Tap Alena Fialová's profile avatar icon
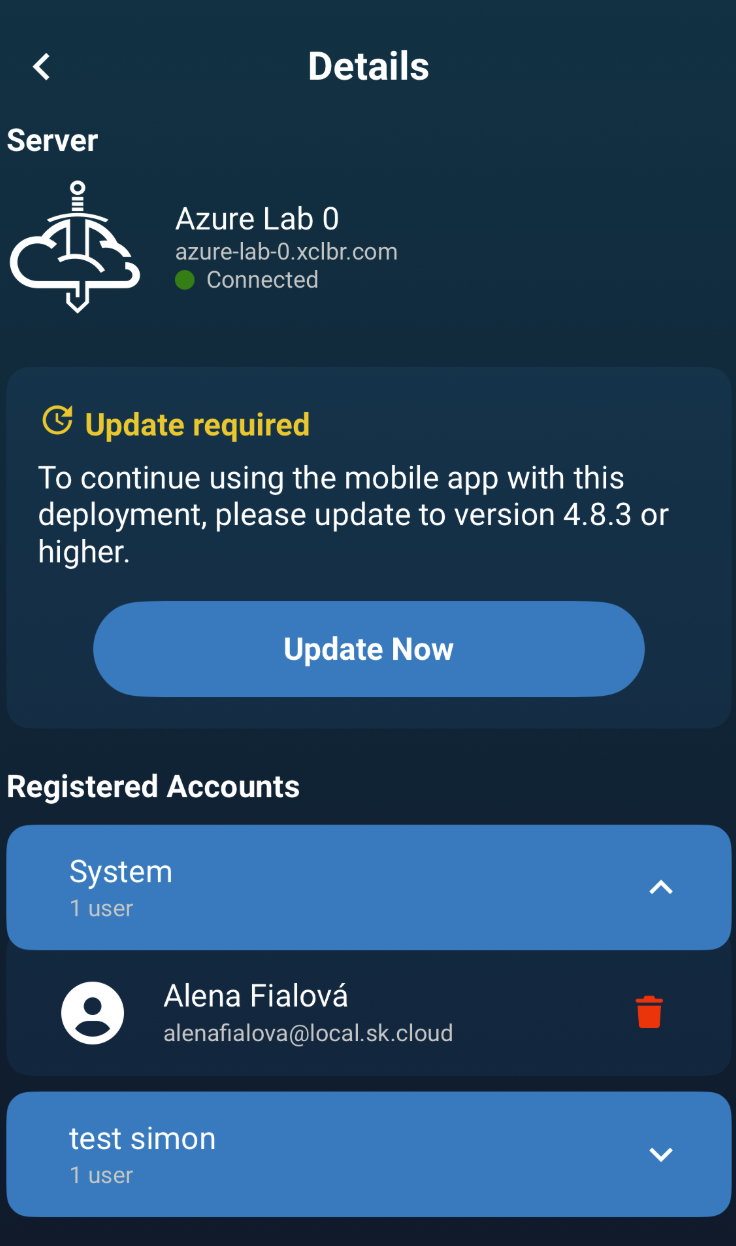The width and height of the screenshot is (736, 1246). (93, 1013)
